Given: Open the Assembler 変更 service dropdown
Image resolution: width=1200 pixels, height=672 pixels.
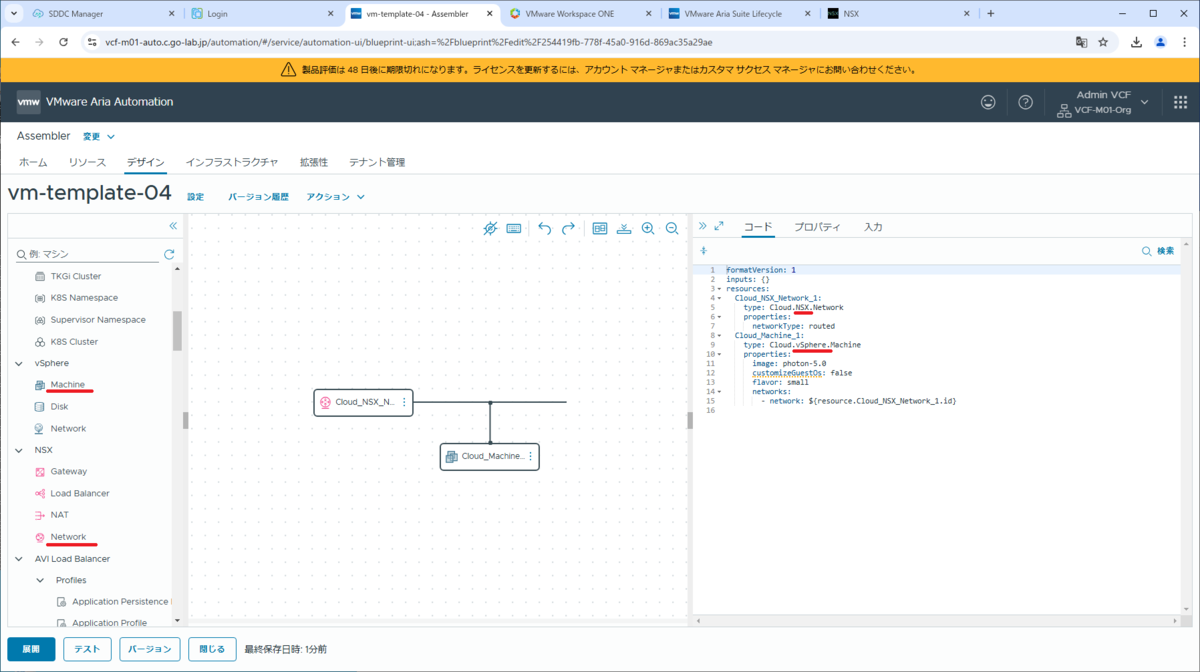Looking at the screenshot, I should pos(98,136).
